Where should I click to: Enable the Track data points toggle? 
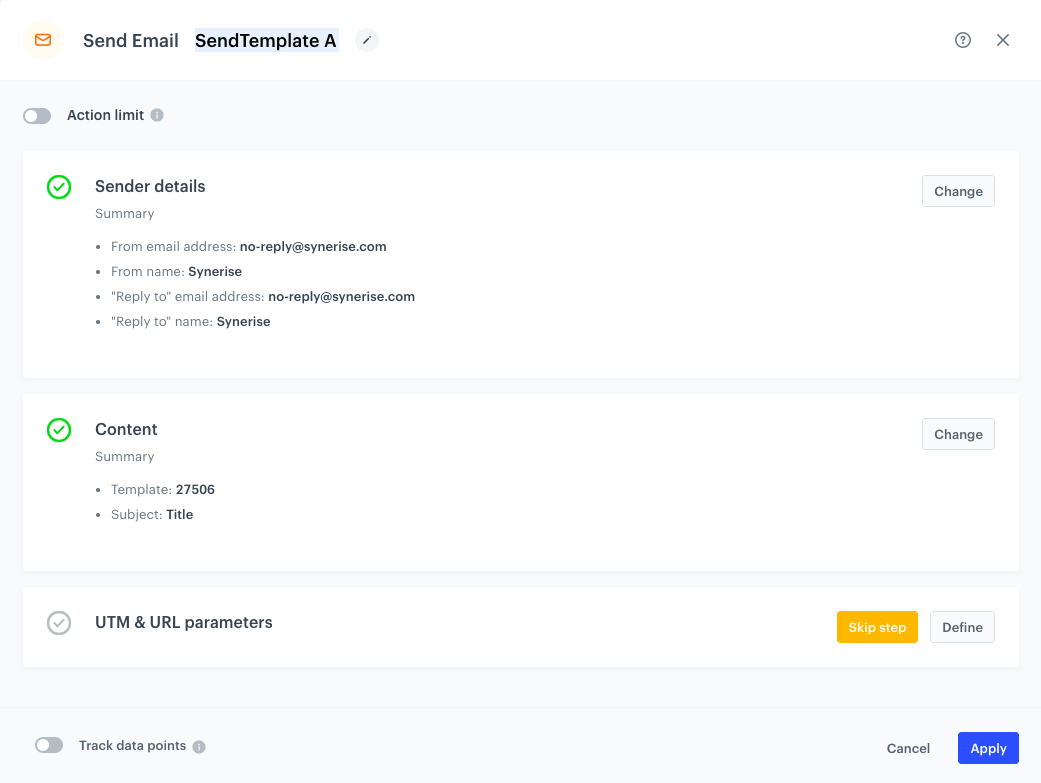pos(48,745)
